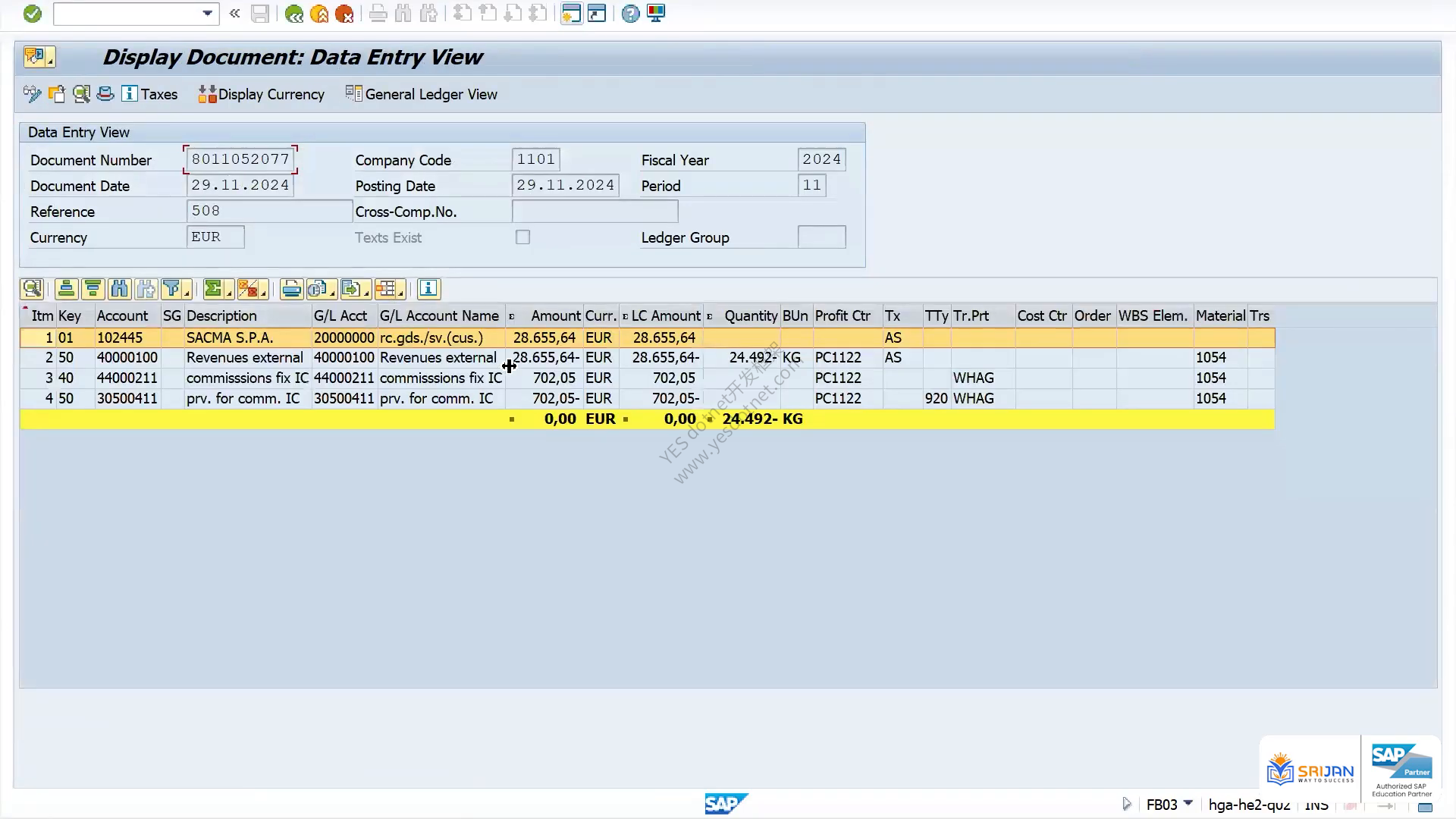Click the Create New Session icon
The width and height of the screenshot is (1456, 819).
coord(571,14)
